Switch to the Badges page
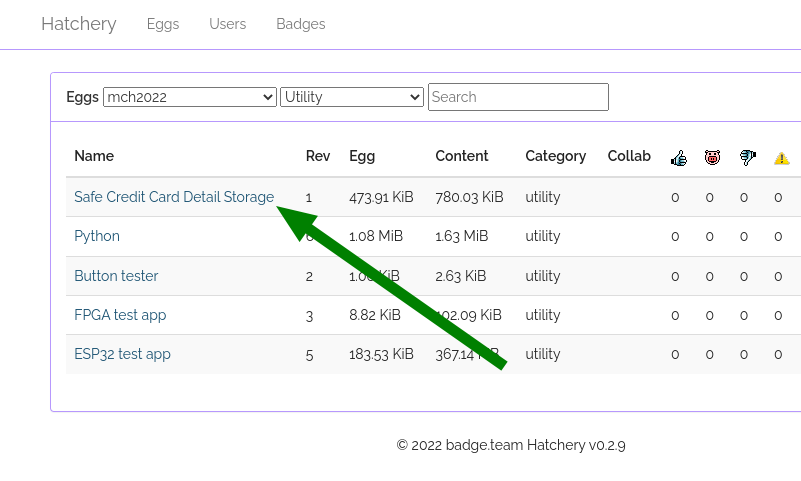801x481 pixels. pyautogui.click(x=301, y=24)
